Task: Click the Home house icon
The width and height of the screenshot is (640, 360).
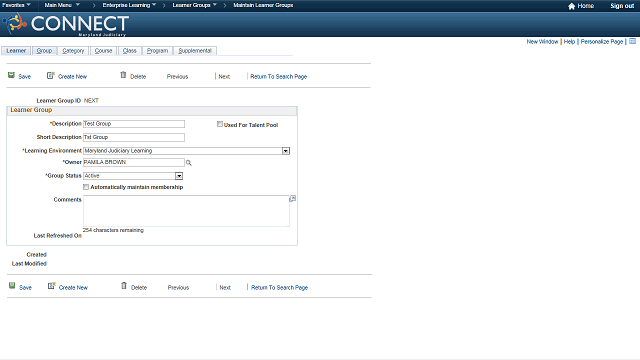Action: click(x=571, y=6)
